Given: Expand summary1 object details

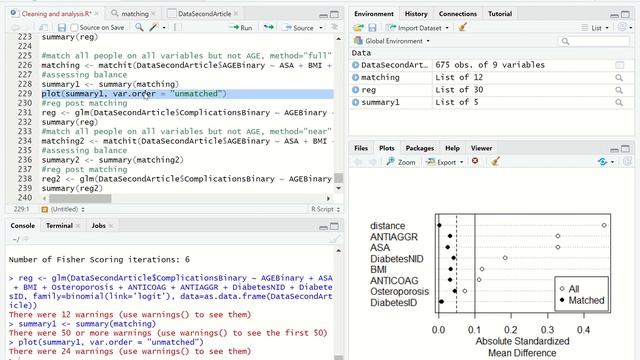Looking at the screenshot, I should coord(356,102).
